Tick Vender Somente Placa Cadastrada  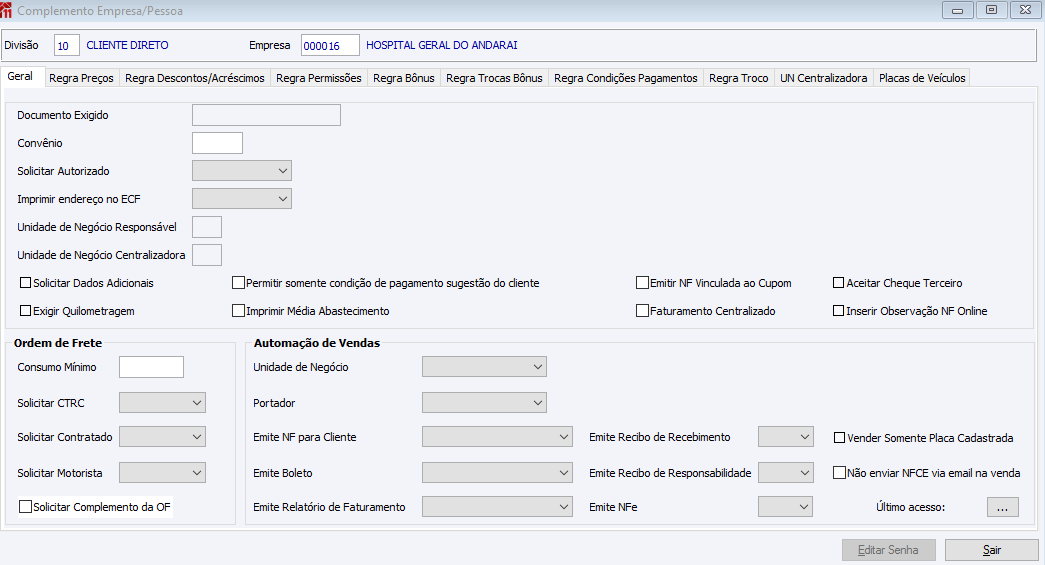pyautogui.click(x=839, y=437)
